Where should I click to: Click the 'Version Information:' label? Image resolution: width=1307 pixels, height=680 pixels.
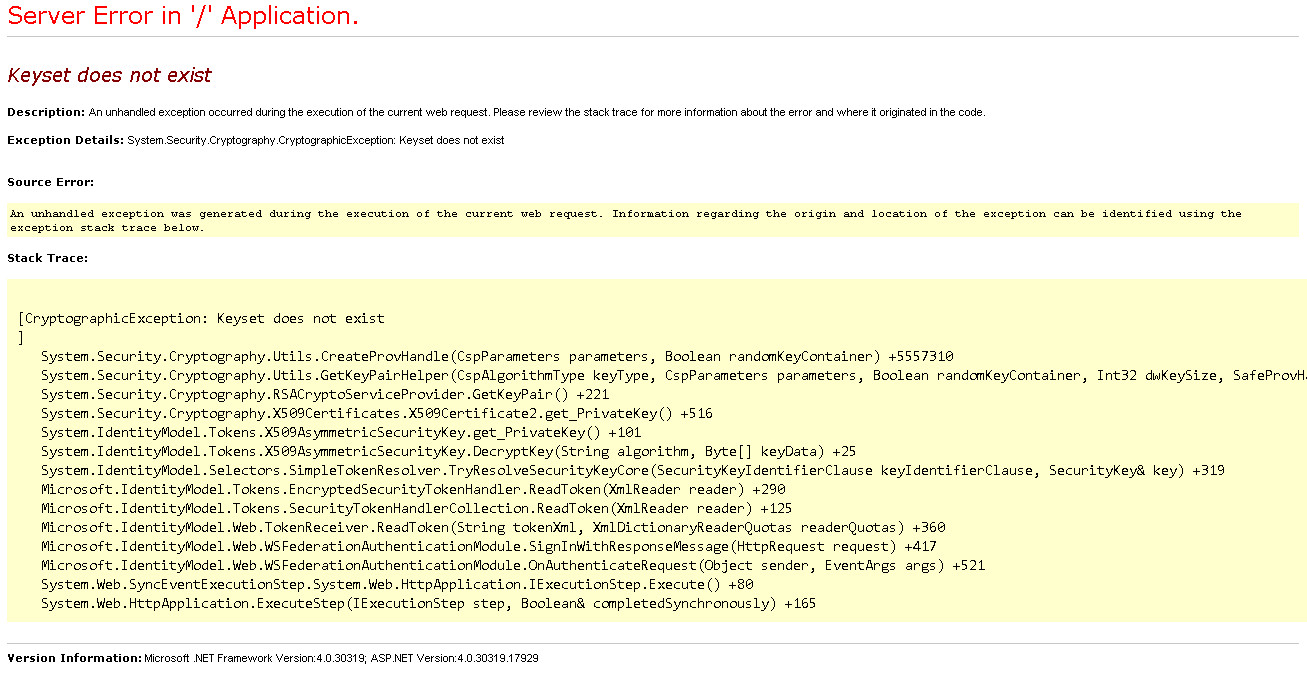click(62, 658)
